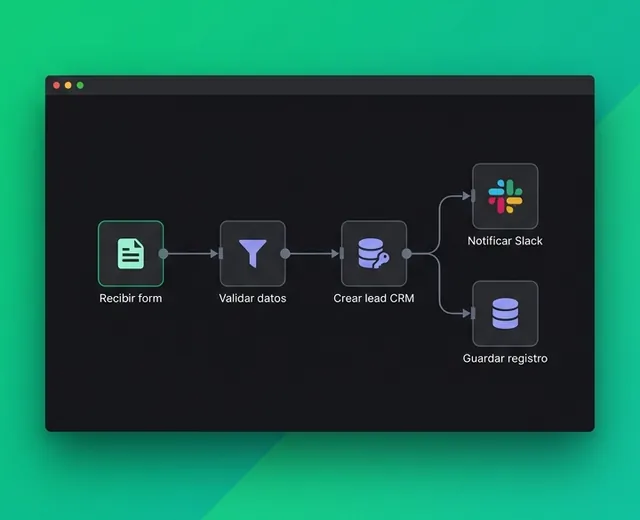The width and height of the screenshot is (640, 520).
Task: Select the Guardar registro database icon
Action: point(505,313)
